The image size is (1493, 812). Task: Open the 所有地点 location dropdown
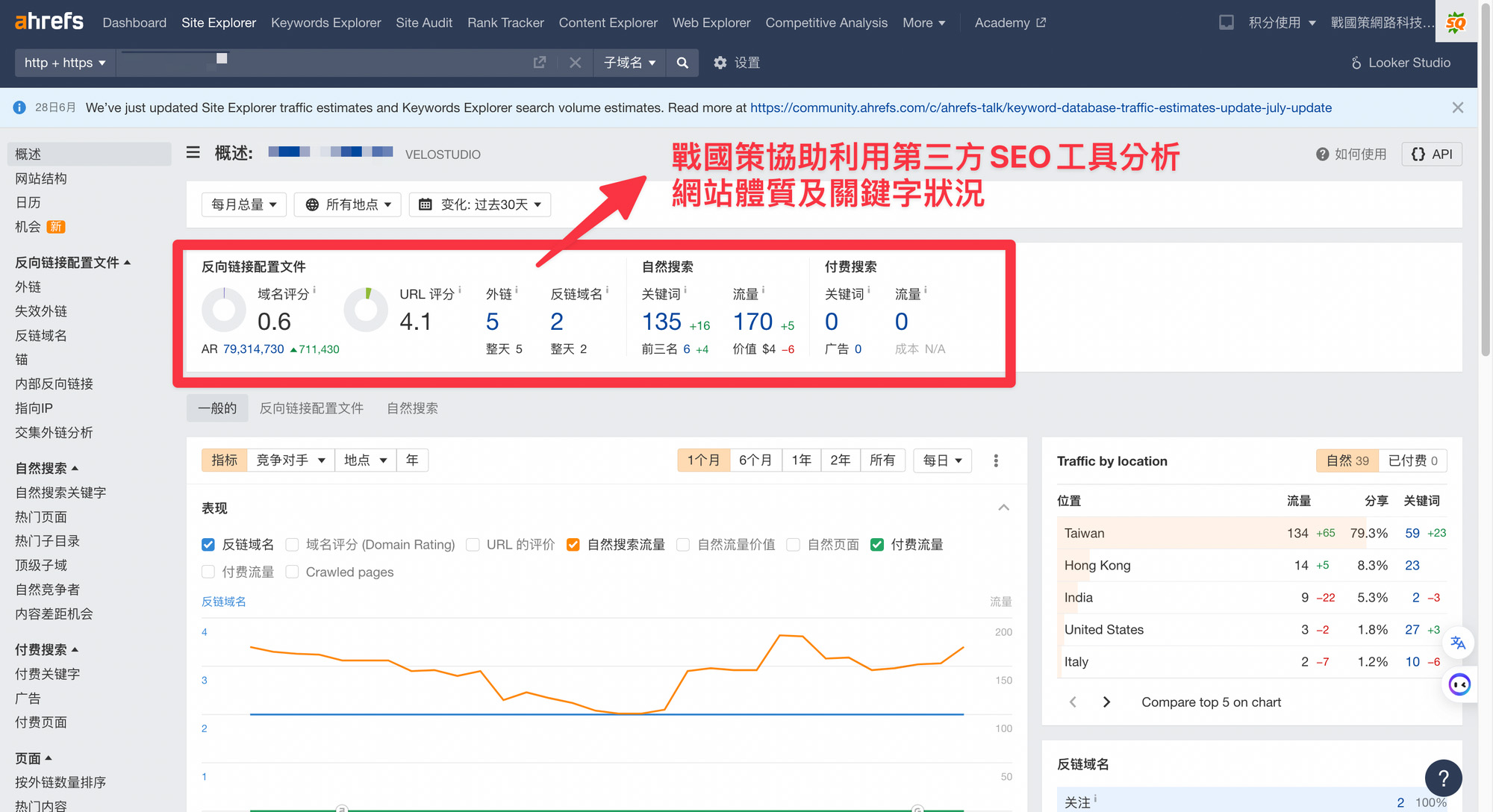[348, 204]
